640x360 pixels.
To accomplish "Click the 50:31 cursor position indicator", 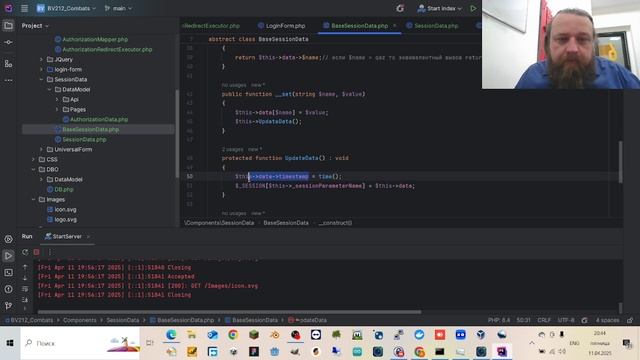I will [x=524, y=320].
